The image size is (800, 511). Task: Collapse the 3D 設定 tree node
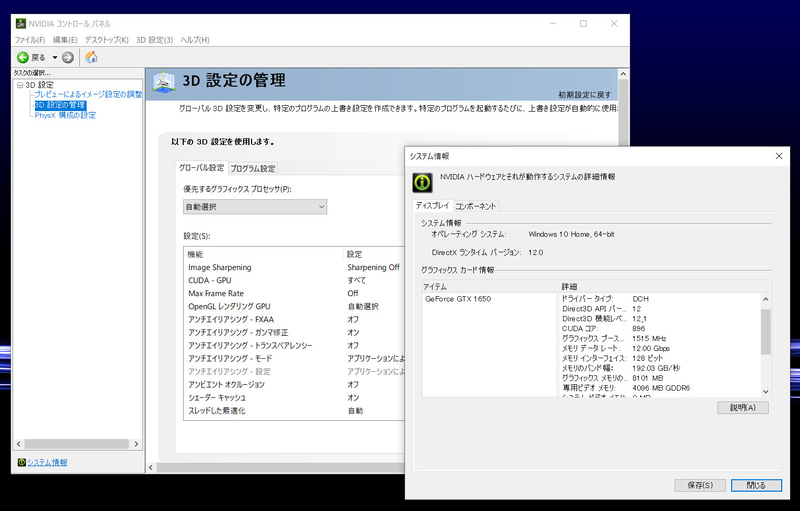click(x=20, y=85)
